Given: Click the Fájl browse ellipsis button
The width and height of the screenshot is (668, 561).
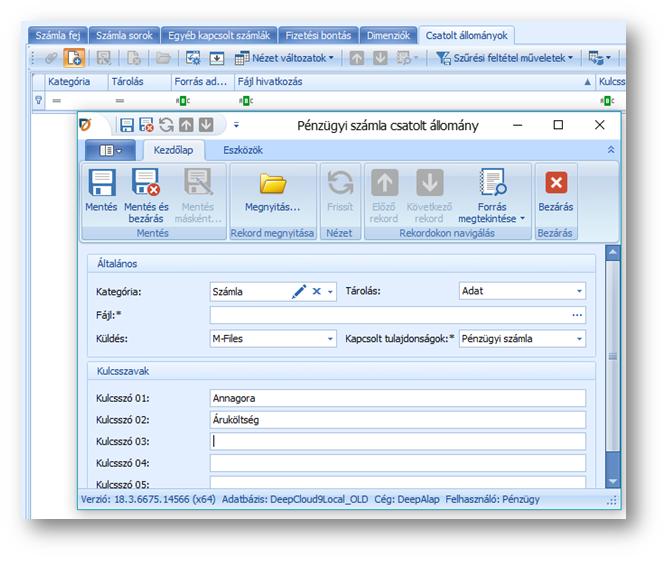Looking at the screenshot, I should click(x=577, y=316).
